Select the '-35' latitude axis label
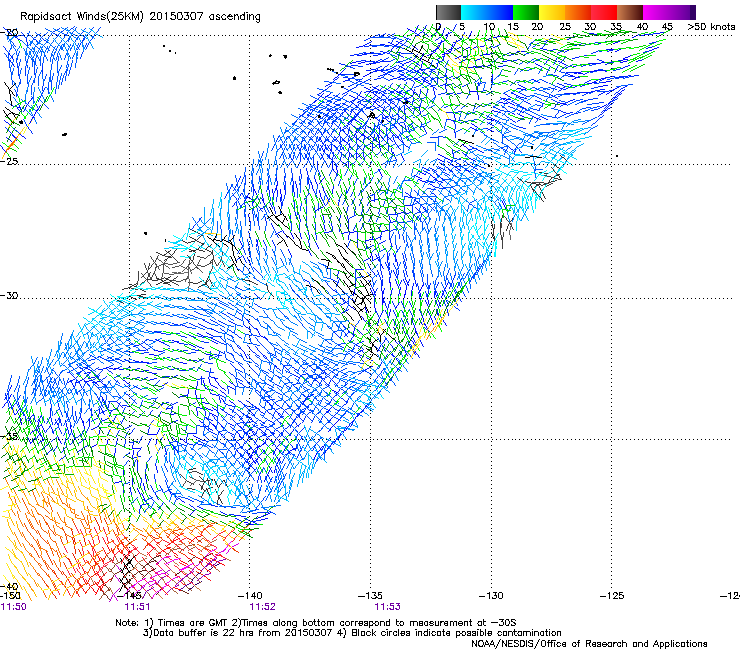Image resolution: width=740 pixels, height=650 pixels. [9, 436]
